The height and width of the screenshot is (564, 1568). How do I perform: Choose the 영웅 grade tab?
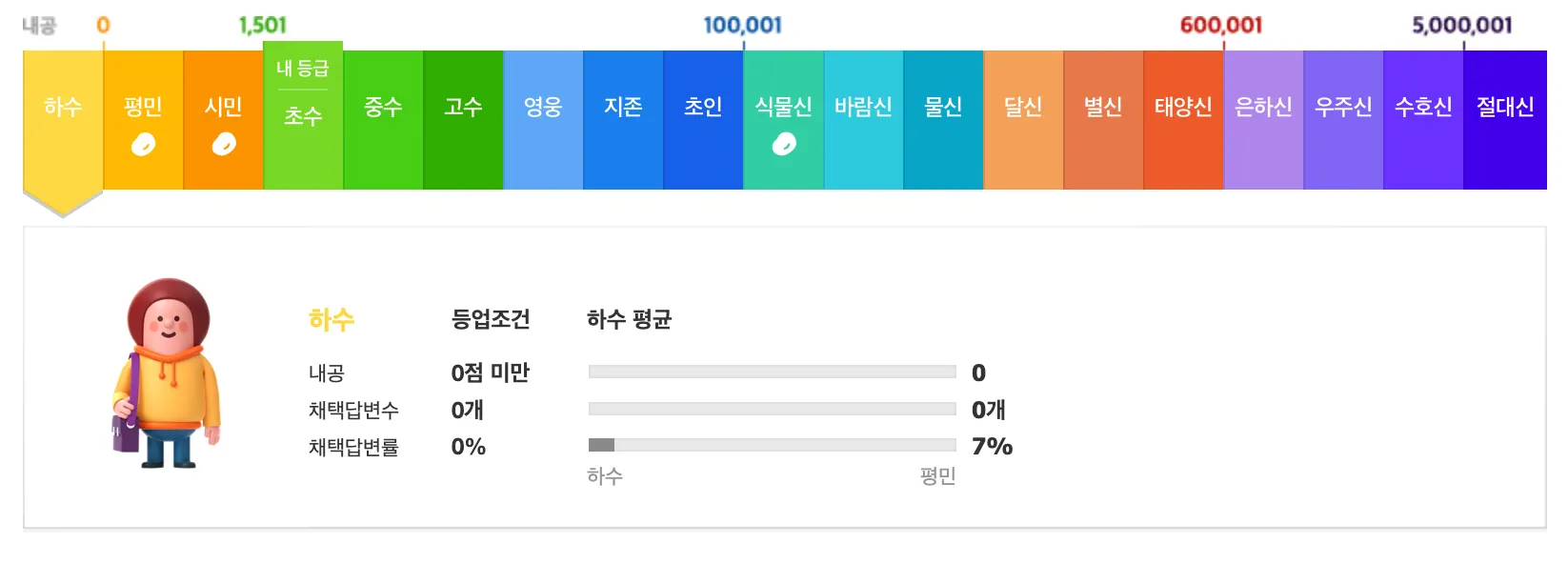pos(543,120)
